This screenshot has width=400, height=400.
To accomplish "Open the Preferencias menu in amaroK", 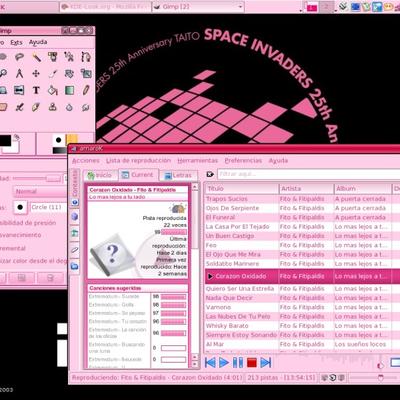I will (243, 161).
